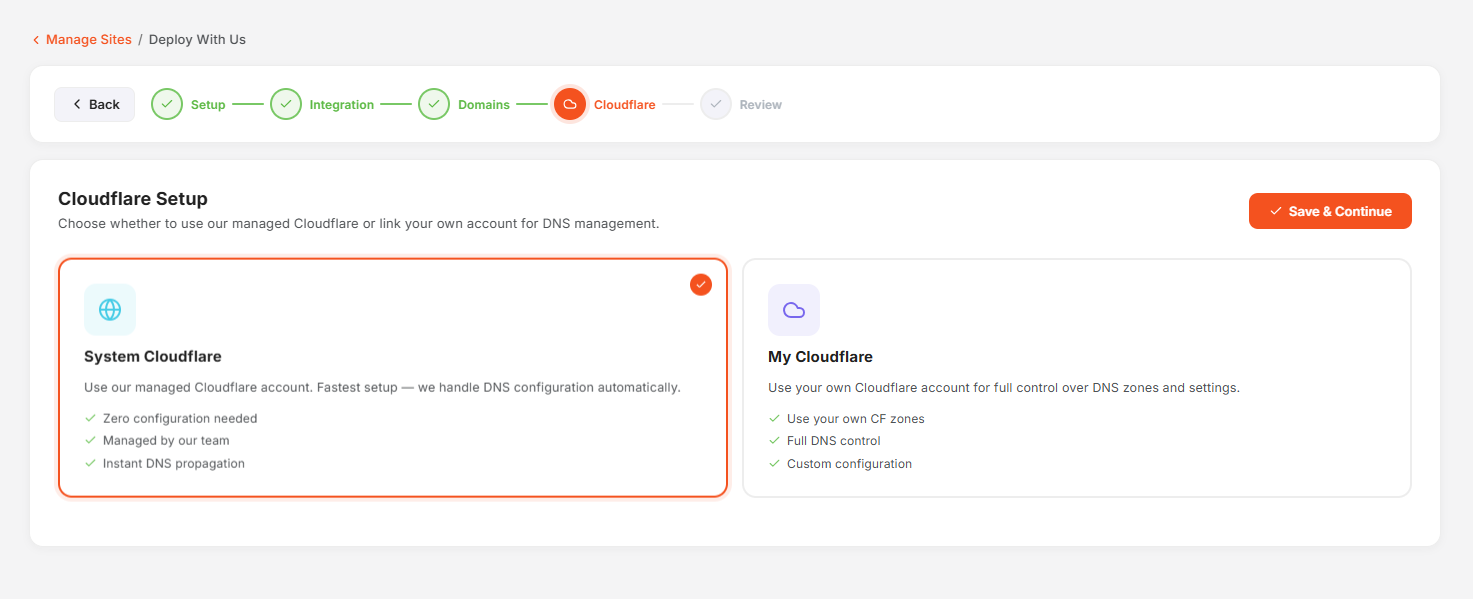Click 'Use your own CF zones' text
Viewport: 1473px width, 599px height.
click(856, 418)
